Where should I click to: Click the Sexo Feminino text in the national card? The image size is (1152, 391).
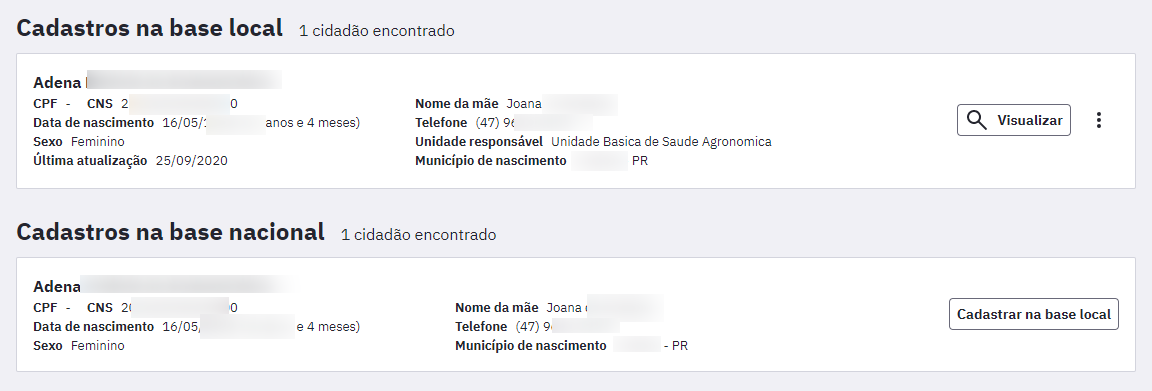point(79,346)
